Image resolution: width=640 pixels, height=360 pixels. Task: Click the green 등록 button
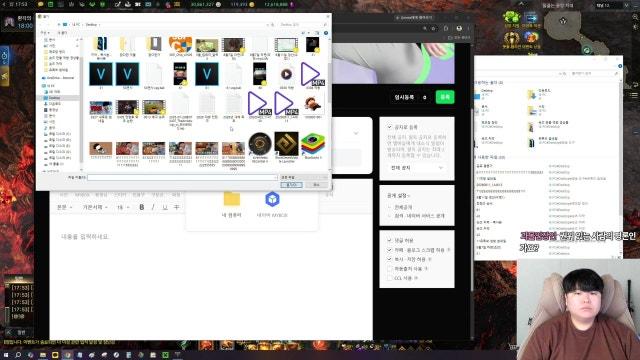click(x=445, y=97)
